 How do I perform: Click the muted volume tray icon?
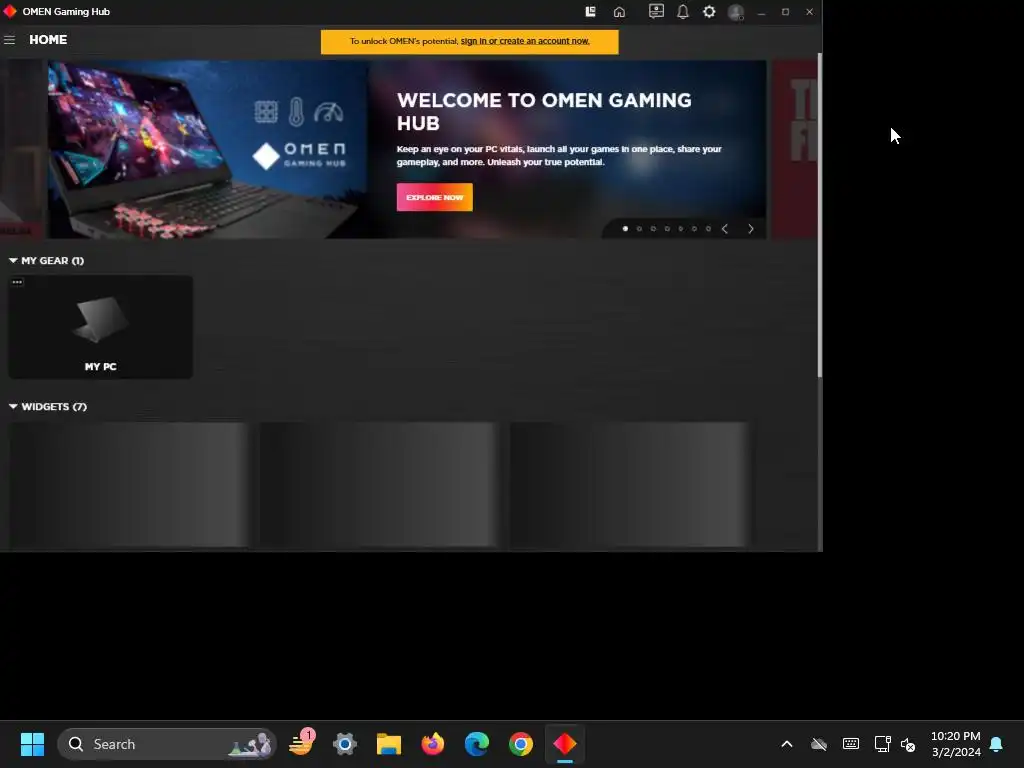[908, 744]
